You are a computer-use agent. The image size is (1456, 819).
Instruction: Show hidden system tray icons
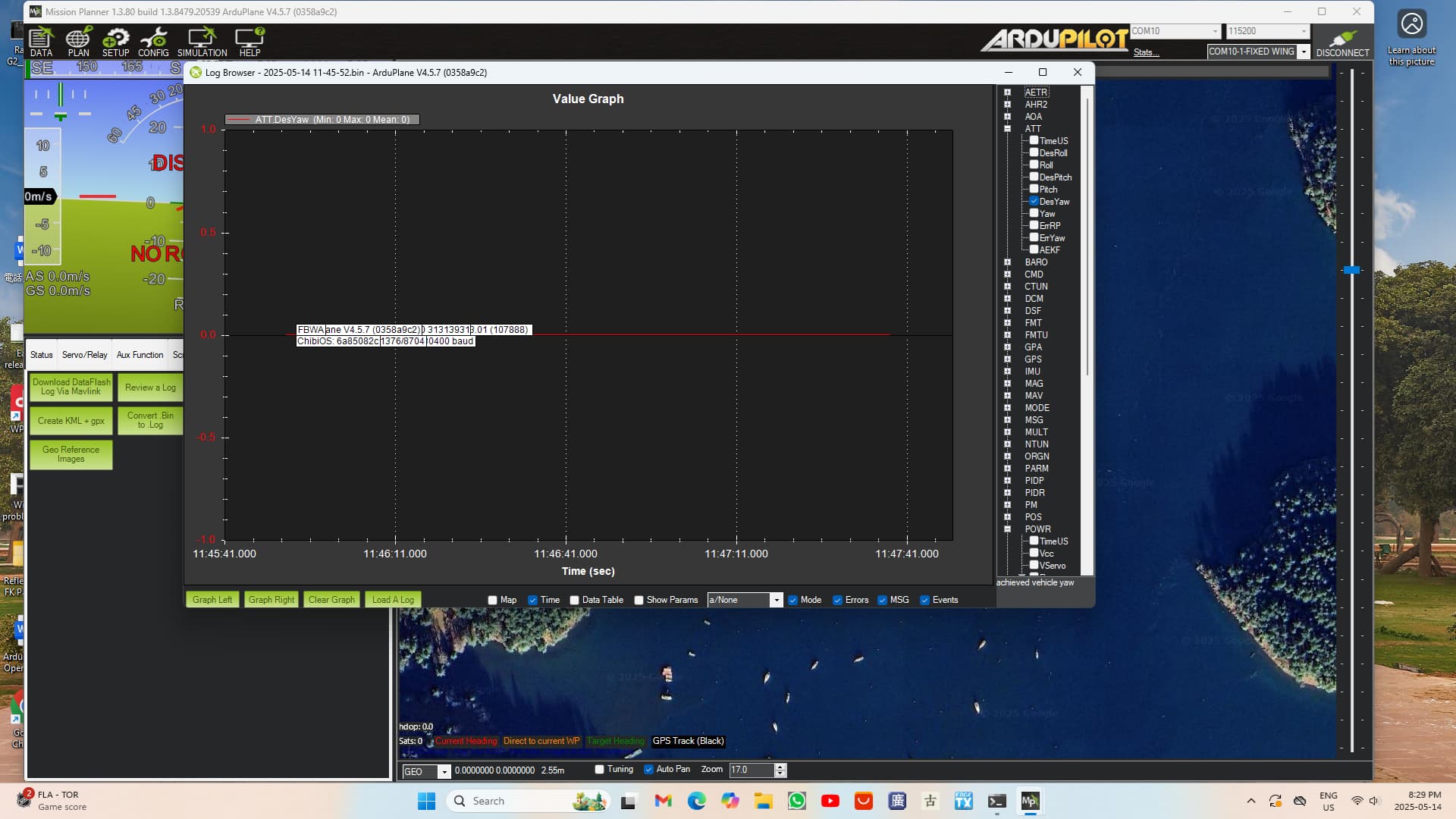[1250, 801]
